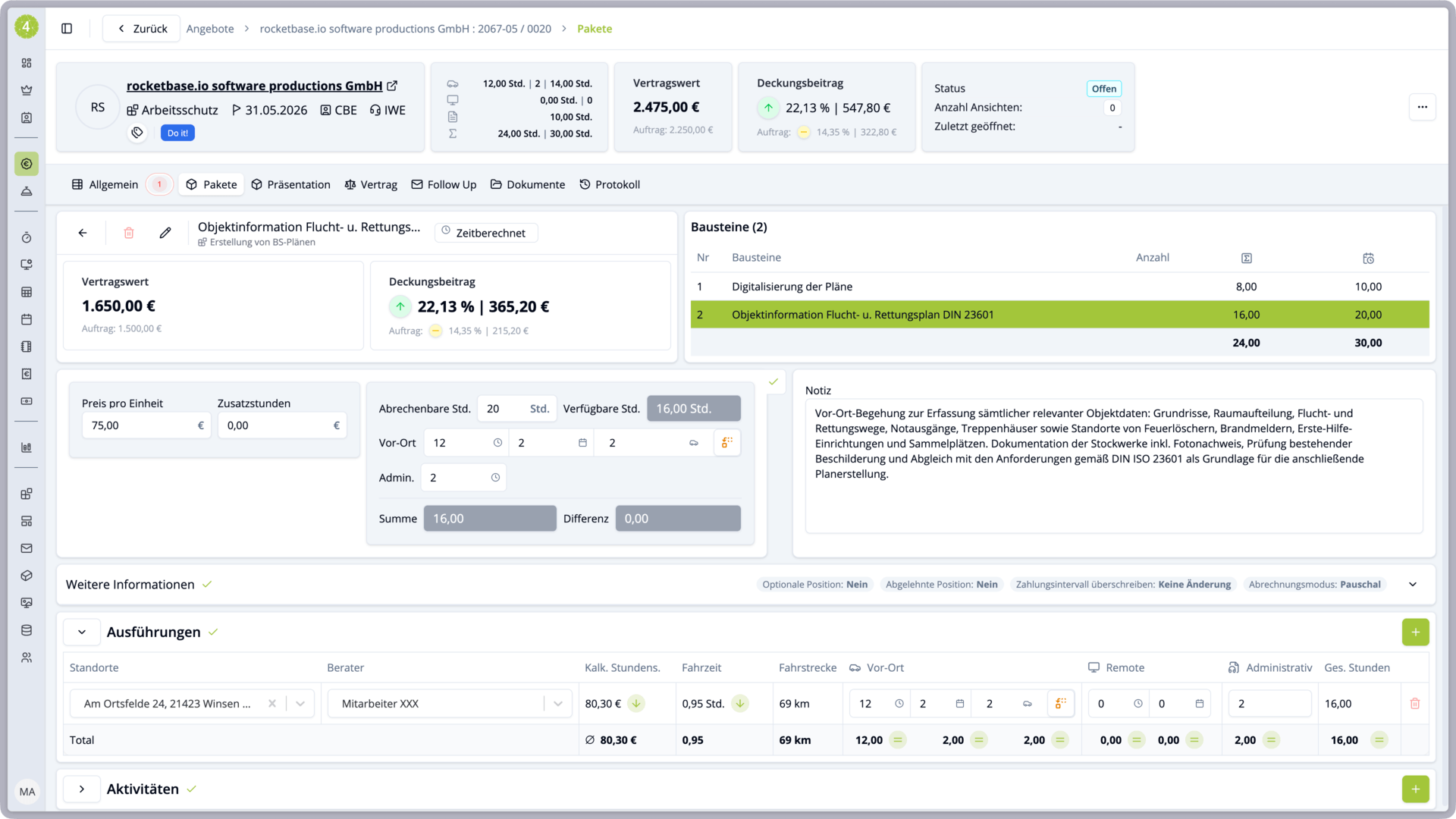Expand the Weitere Informationen panel
The image size is (1456, 819).
coord(1412,585)
